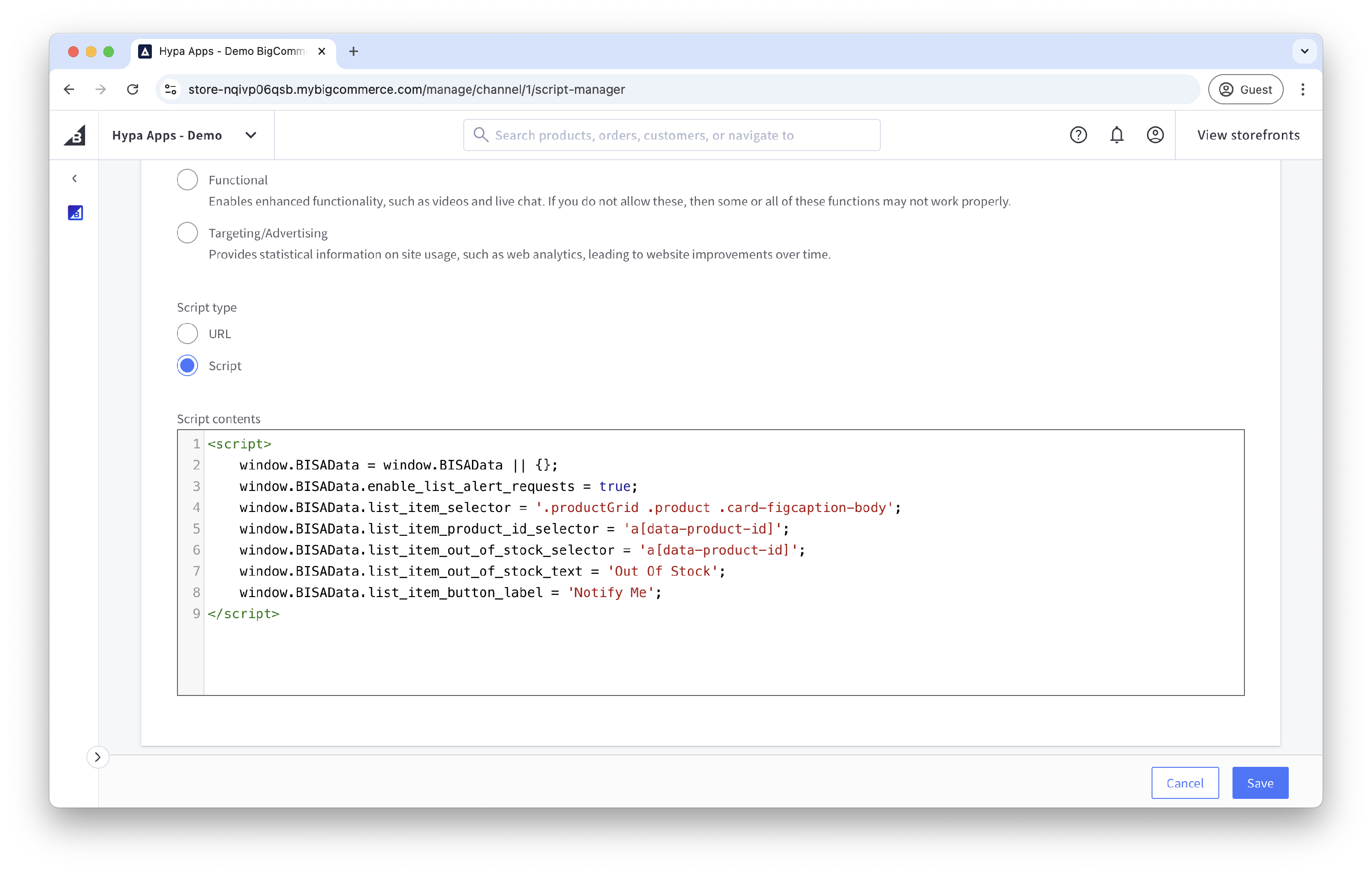The width and height of the screenshot is (1372, 873).
Task: Select the URL script type radio
Action: [188, 334]
